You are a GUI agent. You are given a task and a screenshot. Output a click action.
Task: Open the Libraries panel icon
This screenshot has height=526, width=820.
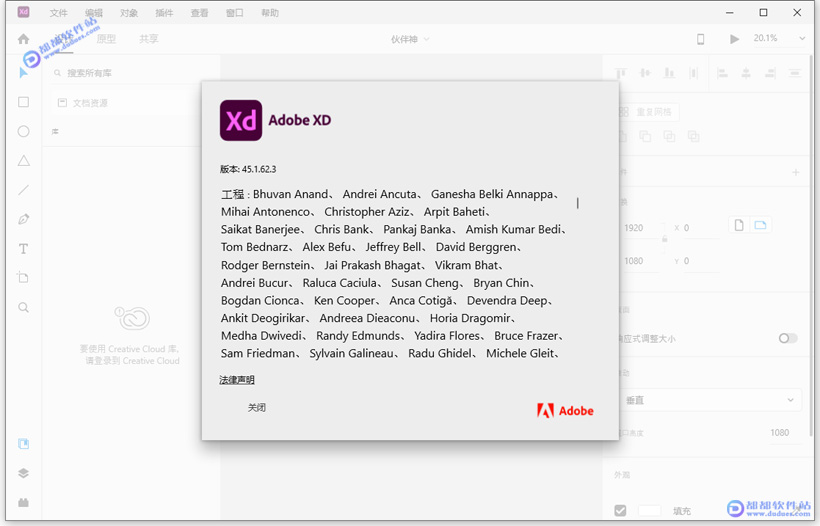click(x=24, y=444)
